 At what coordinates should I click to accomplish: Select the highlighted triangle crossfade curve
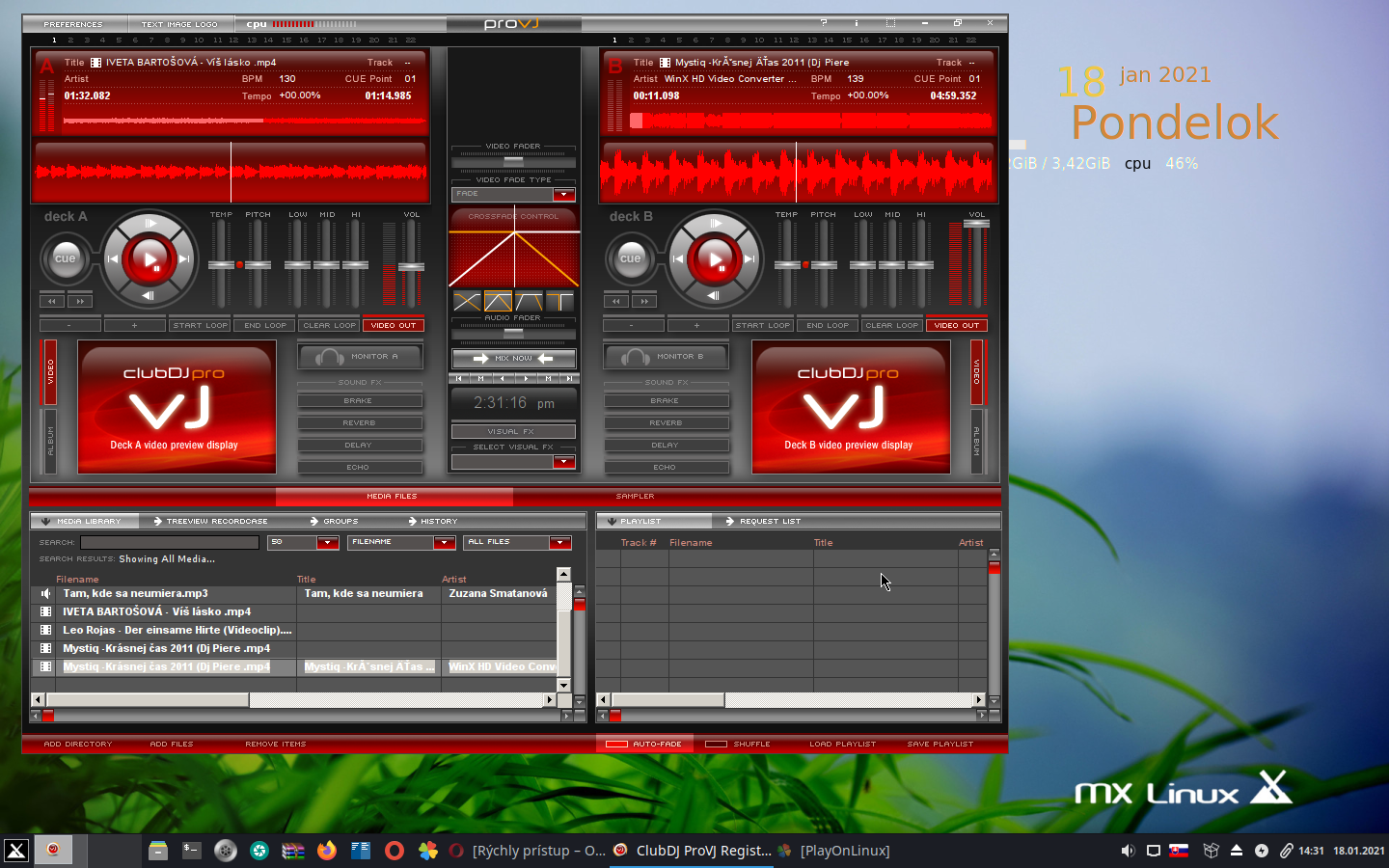coord(498,302)
